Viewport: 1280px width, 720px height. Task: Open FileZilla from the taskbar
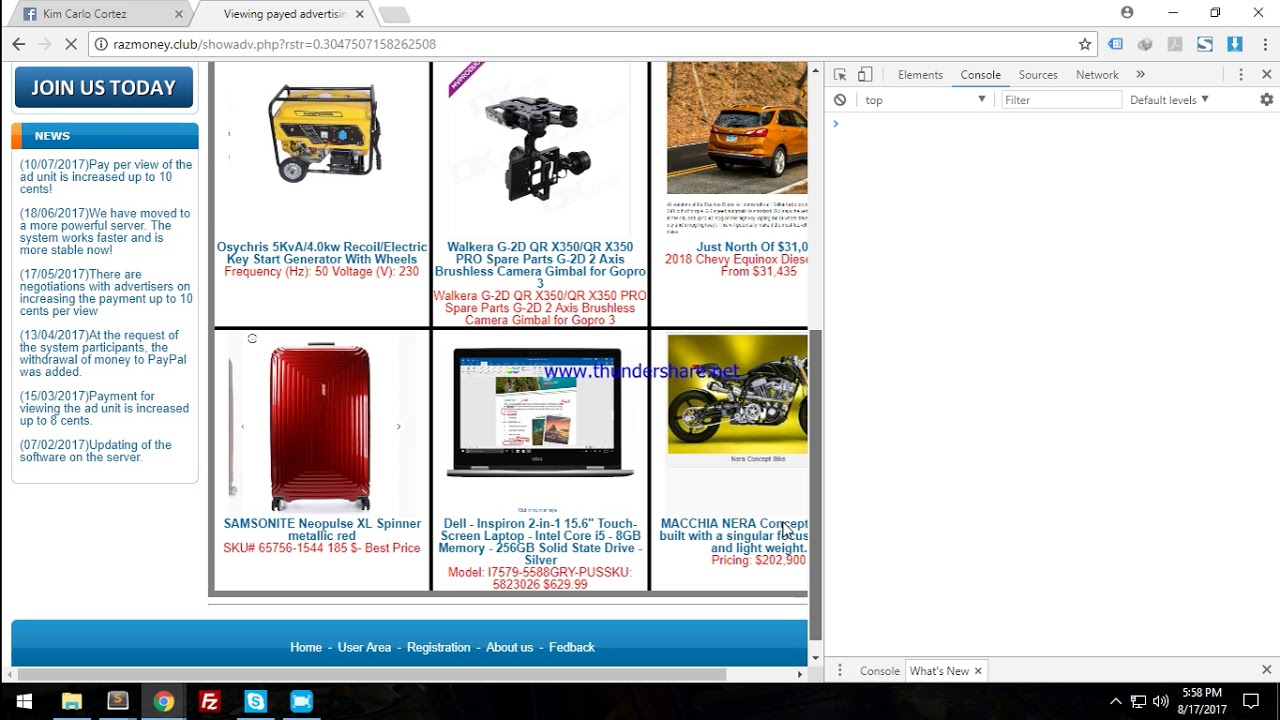(x=209, y=701)
